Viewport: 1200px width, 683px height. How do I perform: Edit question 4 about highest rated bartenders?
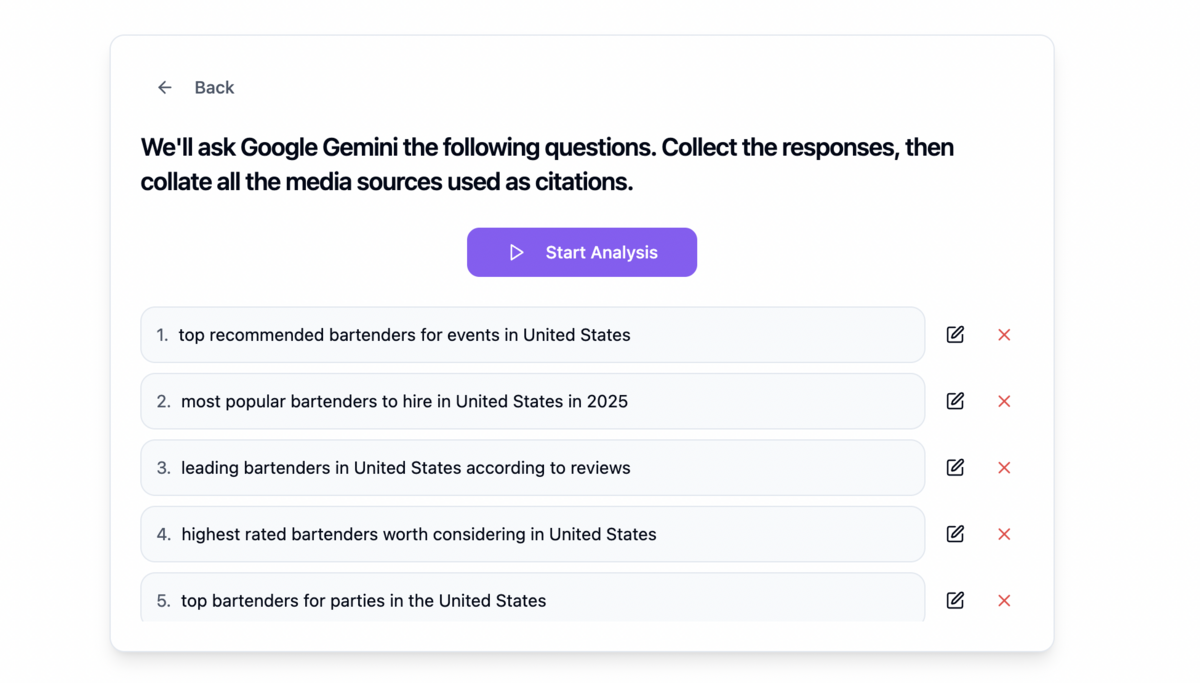pos(955,534)
